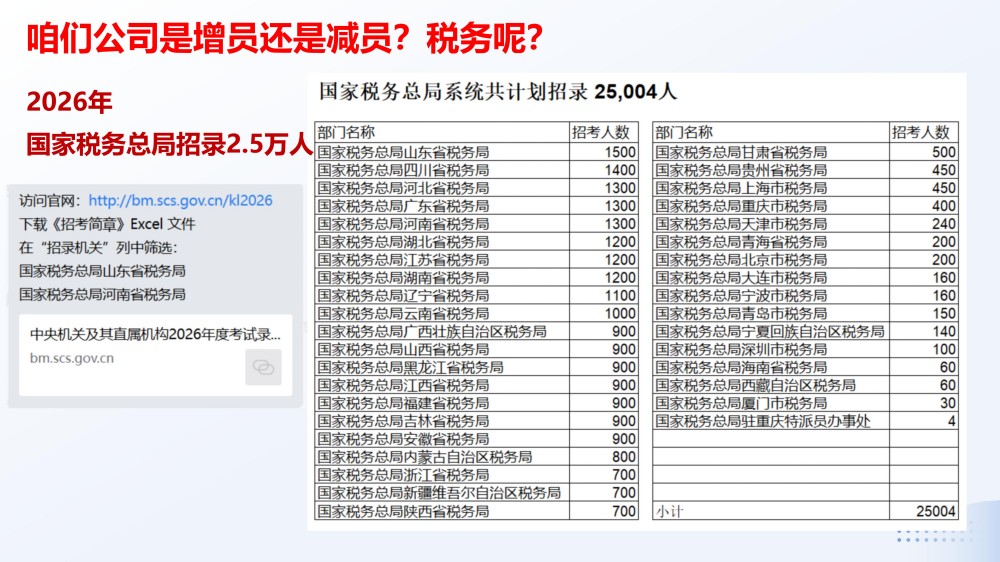Select table row 国家税务总局深圳市税务局
Image resolution: width=1000 pixels, height=562 pixels.
pos(805,349)
